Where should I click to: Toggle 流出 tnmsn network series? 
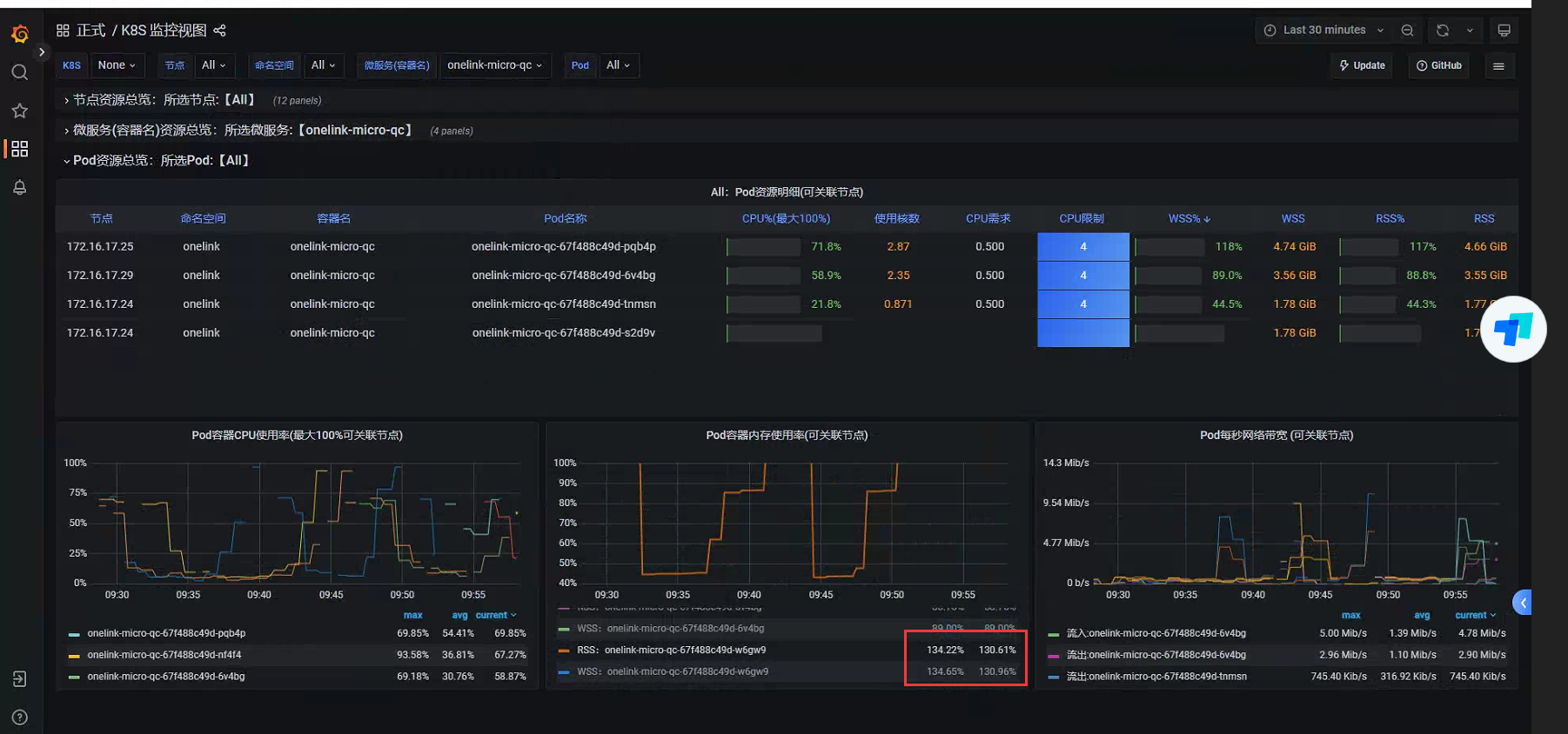(1156, 677)
